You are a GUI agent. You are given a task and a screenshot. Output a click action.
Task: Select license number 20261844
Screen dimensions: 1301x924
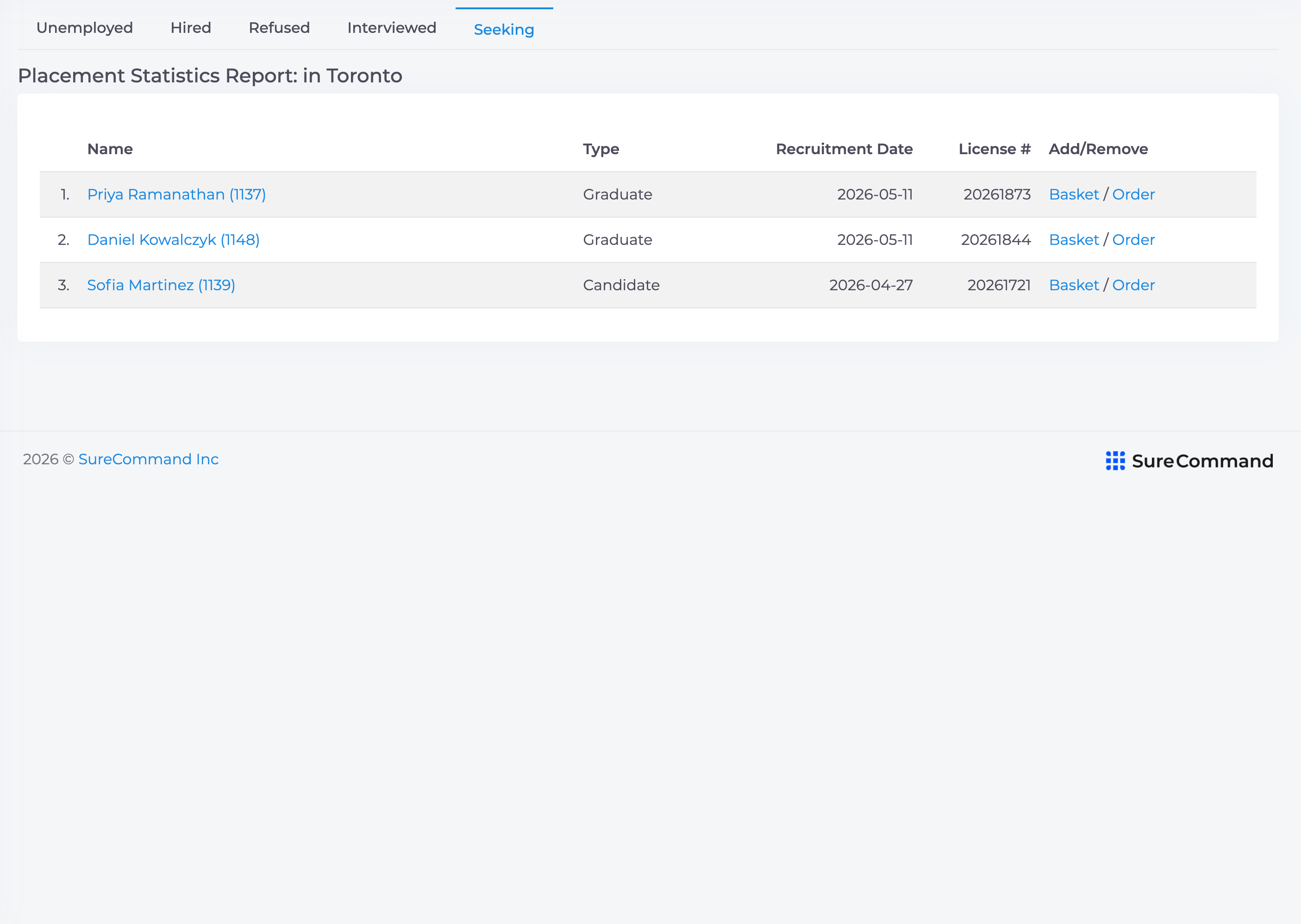coord(996,240)
